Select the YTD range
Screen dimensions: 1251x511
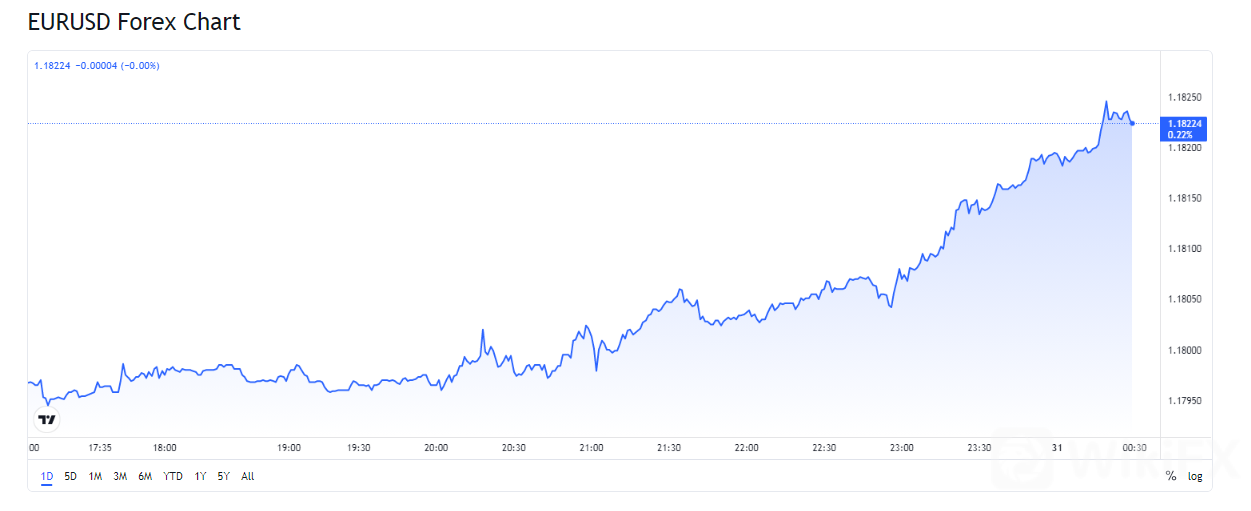173,477
